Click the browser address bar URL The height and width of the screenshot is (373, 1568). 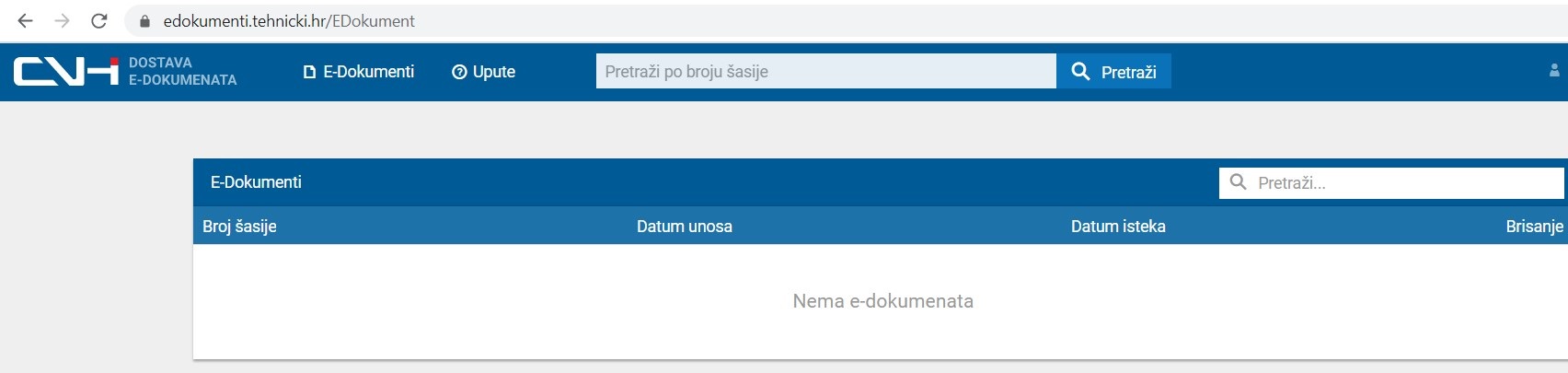[289, 20]
